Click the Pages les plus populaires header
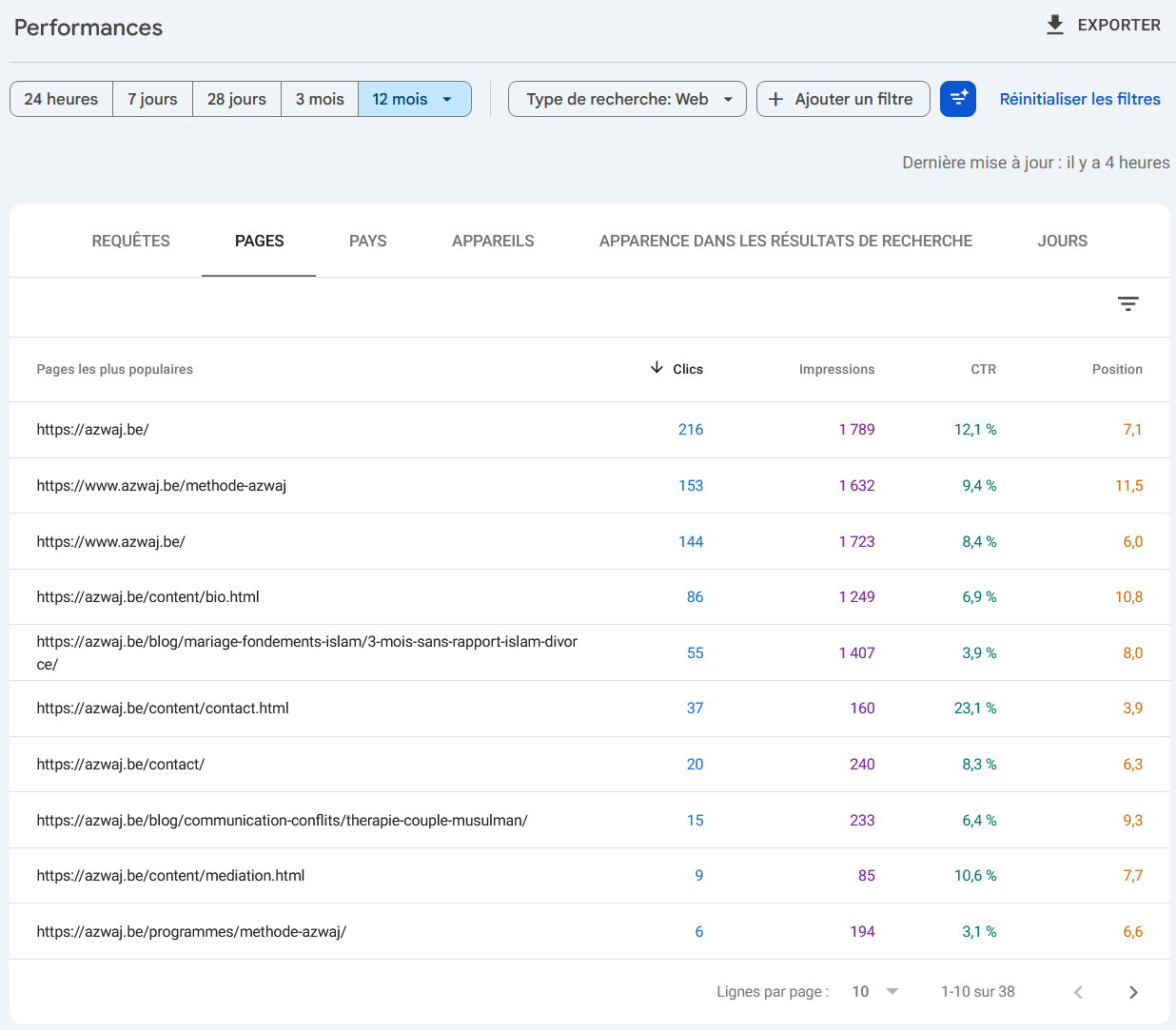This screenshot has width=1176, height=1030. [114, 369]
